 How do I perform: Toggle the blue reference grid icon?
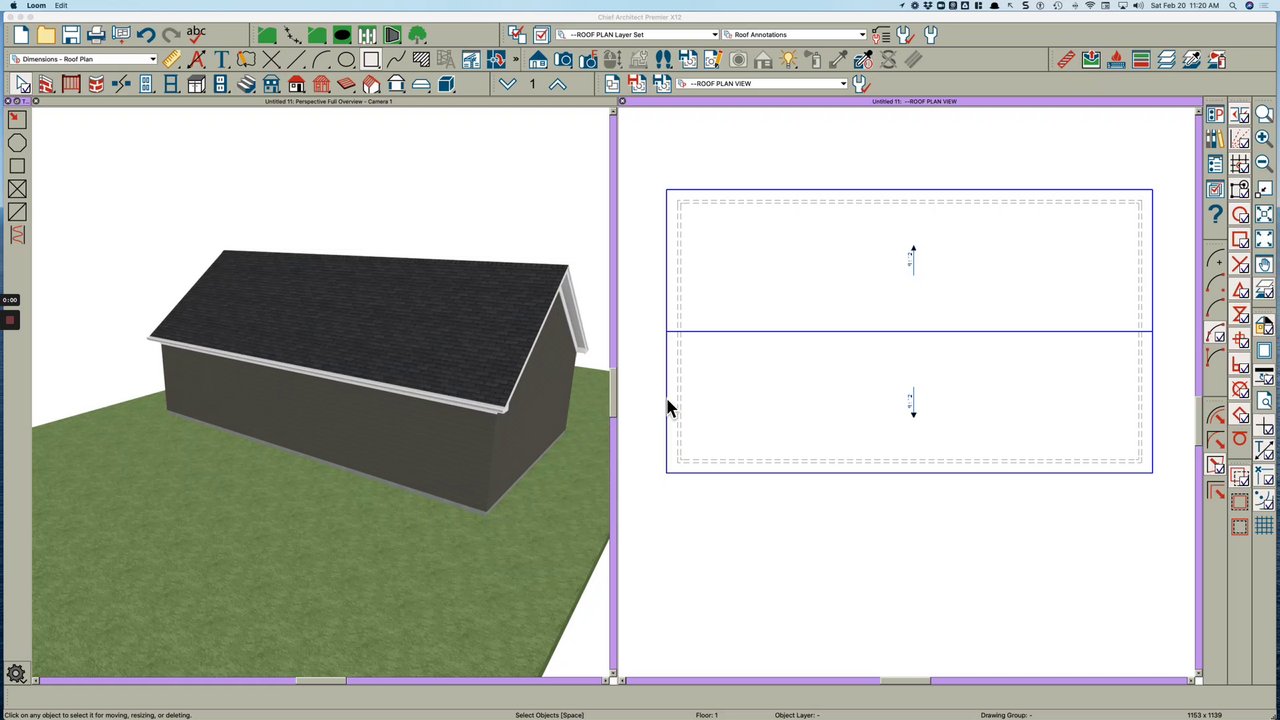point(1264,526)
